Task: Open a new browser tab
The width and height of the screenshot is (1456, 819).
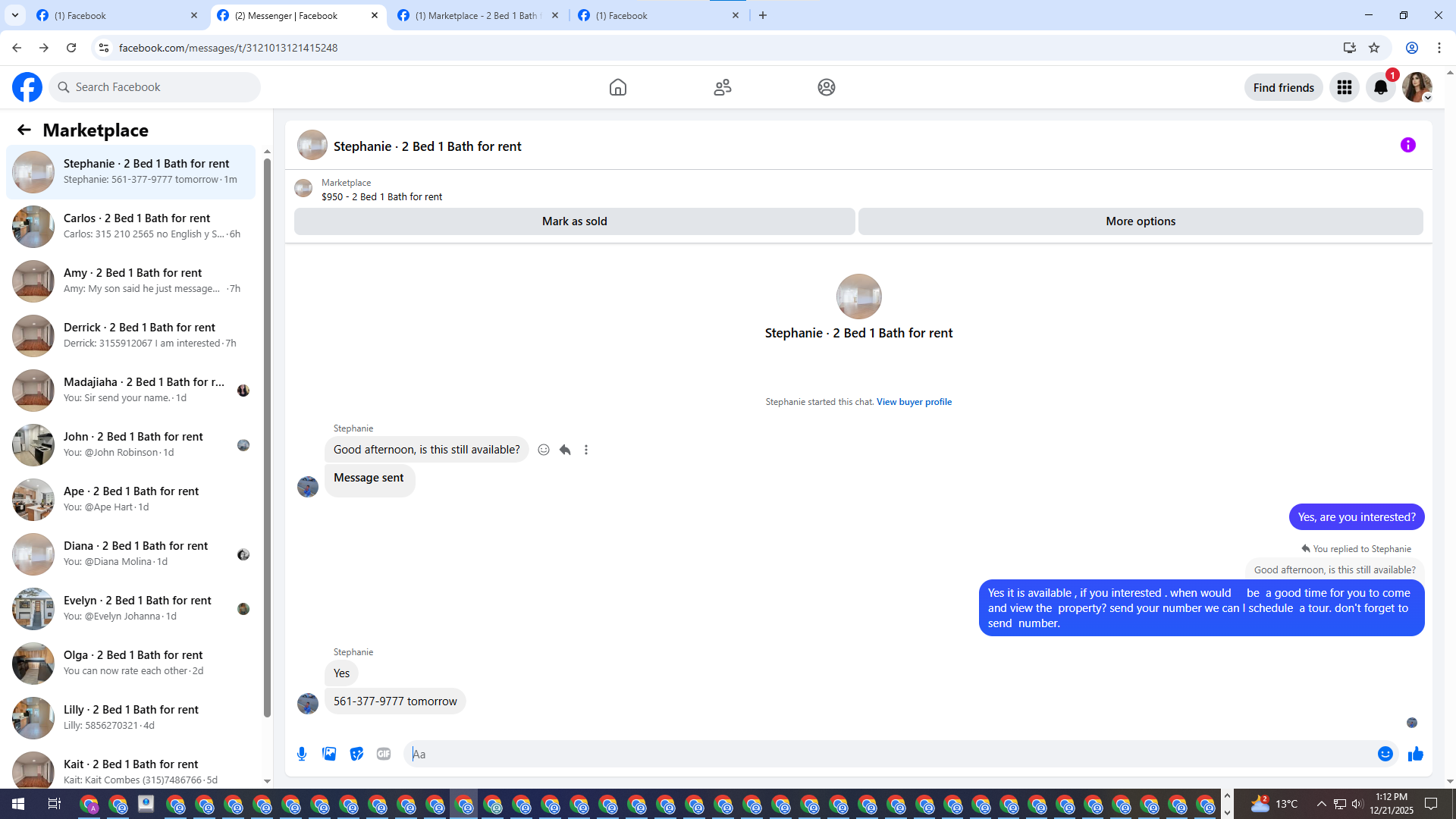Action: pyautogui.click(x=763, y=15)
